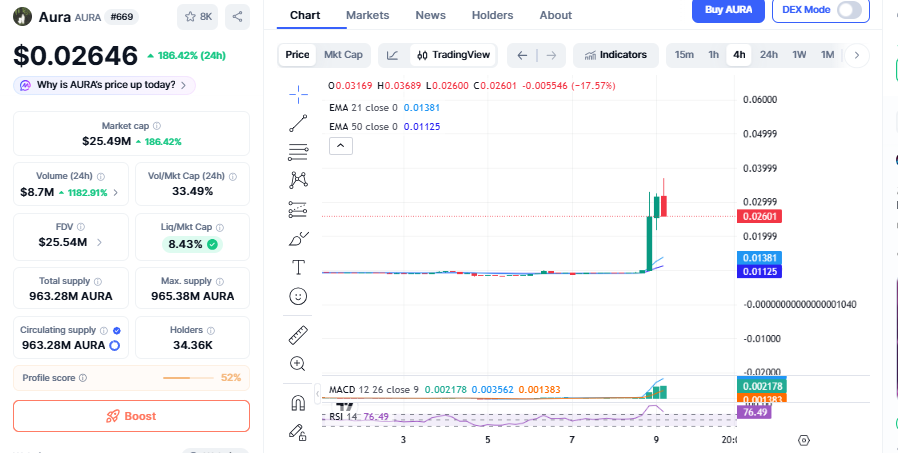This screenshot has width=898, height=453.
Task: Select the TradingView chart mode
Action: click(x=453, y=55)
